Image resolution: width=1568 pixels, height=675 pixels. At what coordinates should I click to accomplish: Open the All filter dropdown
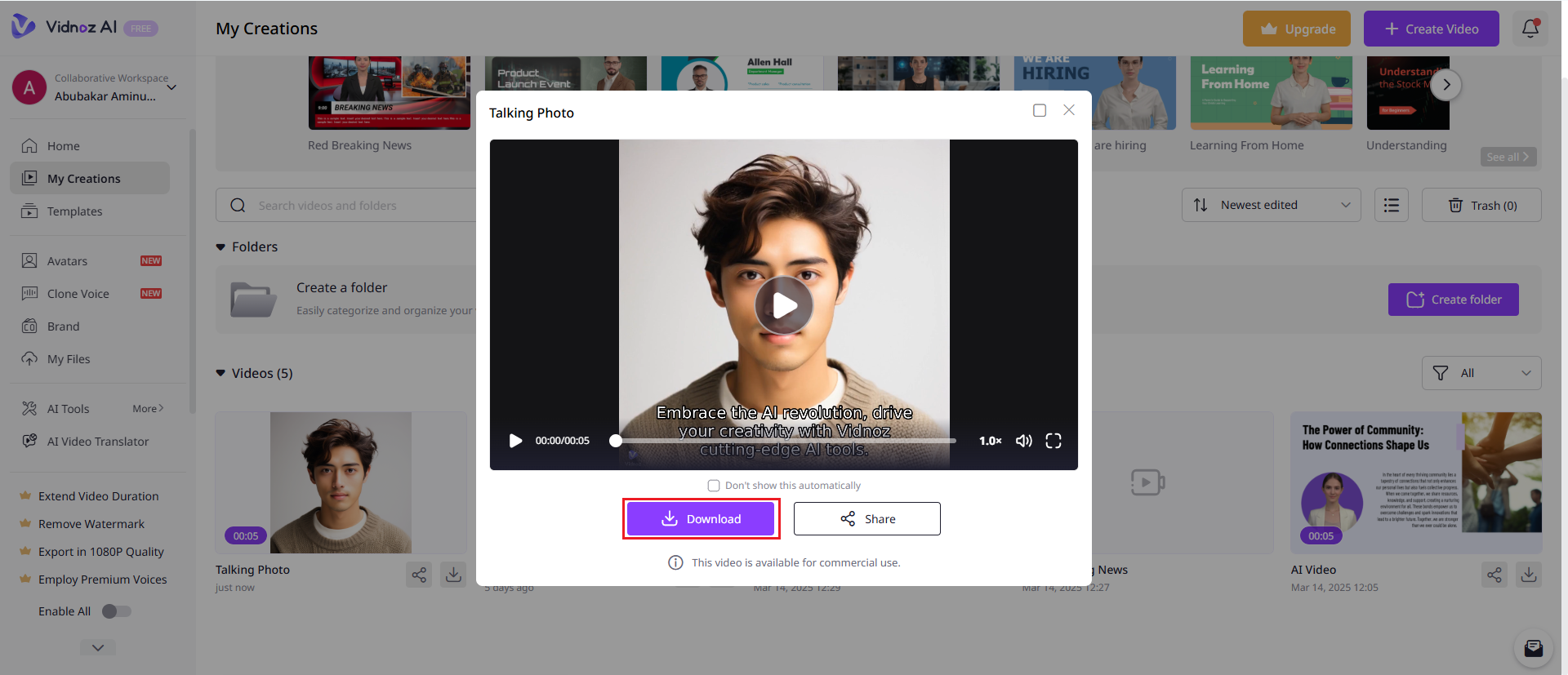coord(1481,373)
